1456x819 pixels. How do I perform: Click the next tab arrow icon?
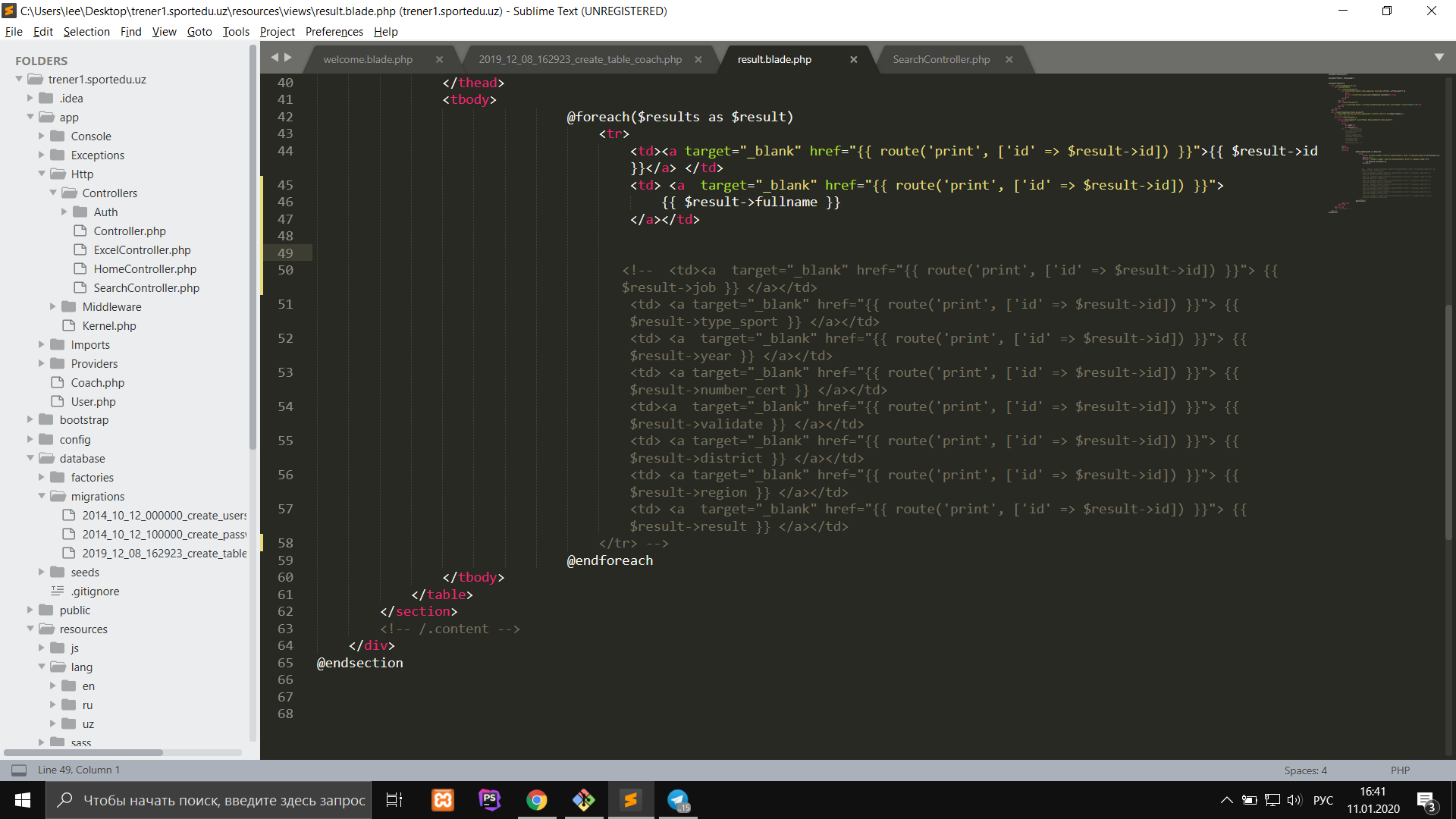click(x=288, y=58)
